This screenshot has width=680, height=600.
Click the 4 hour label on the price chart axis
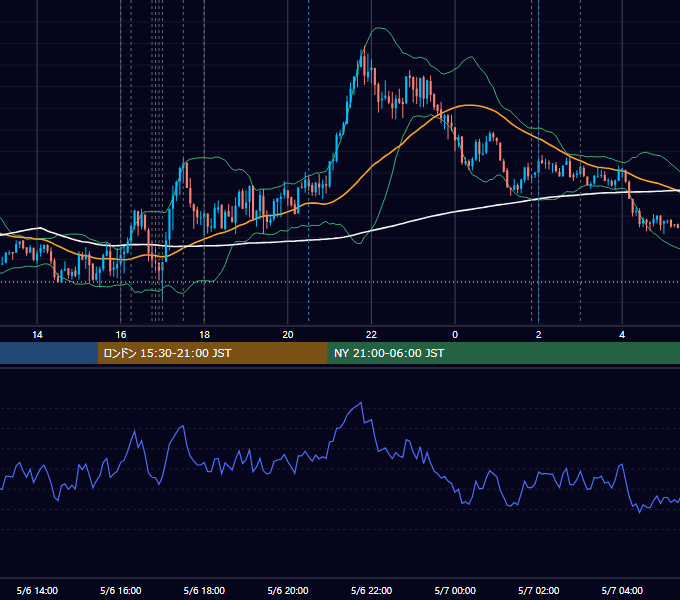pyautogui.click(x=622, y=335)
